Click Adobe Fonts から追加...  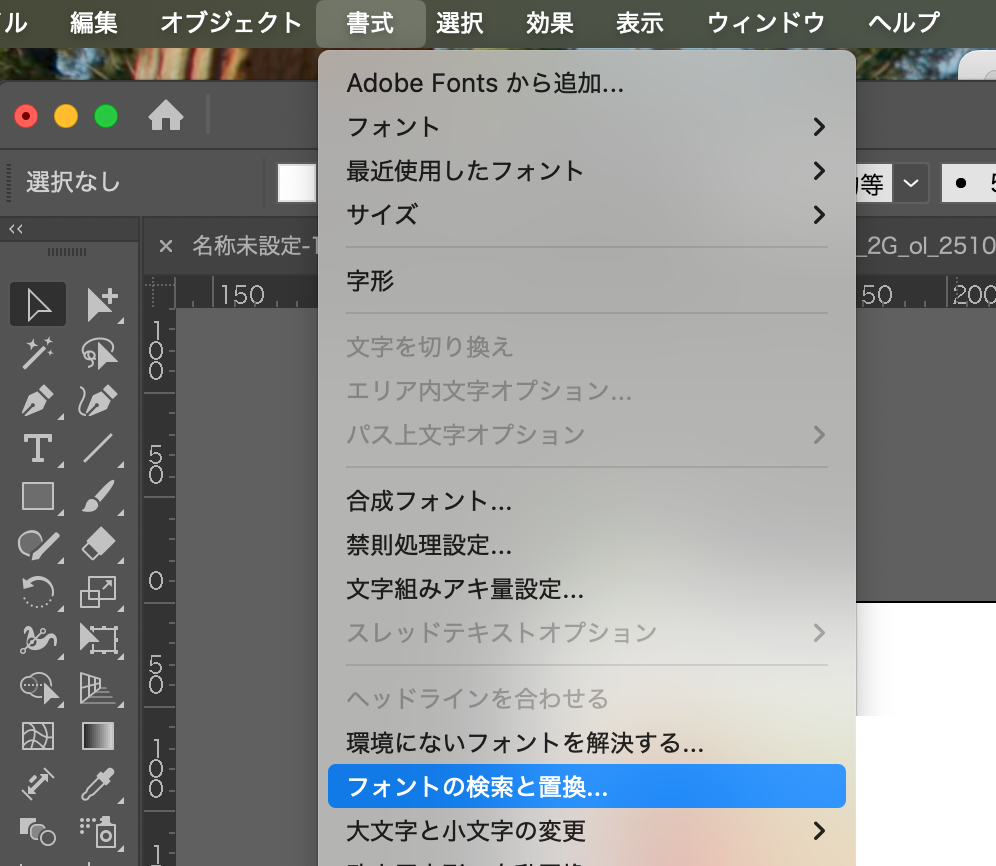click(x=485, y=83)
